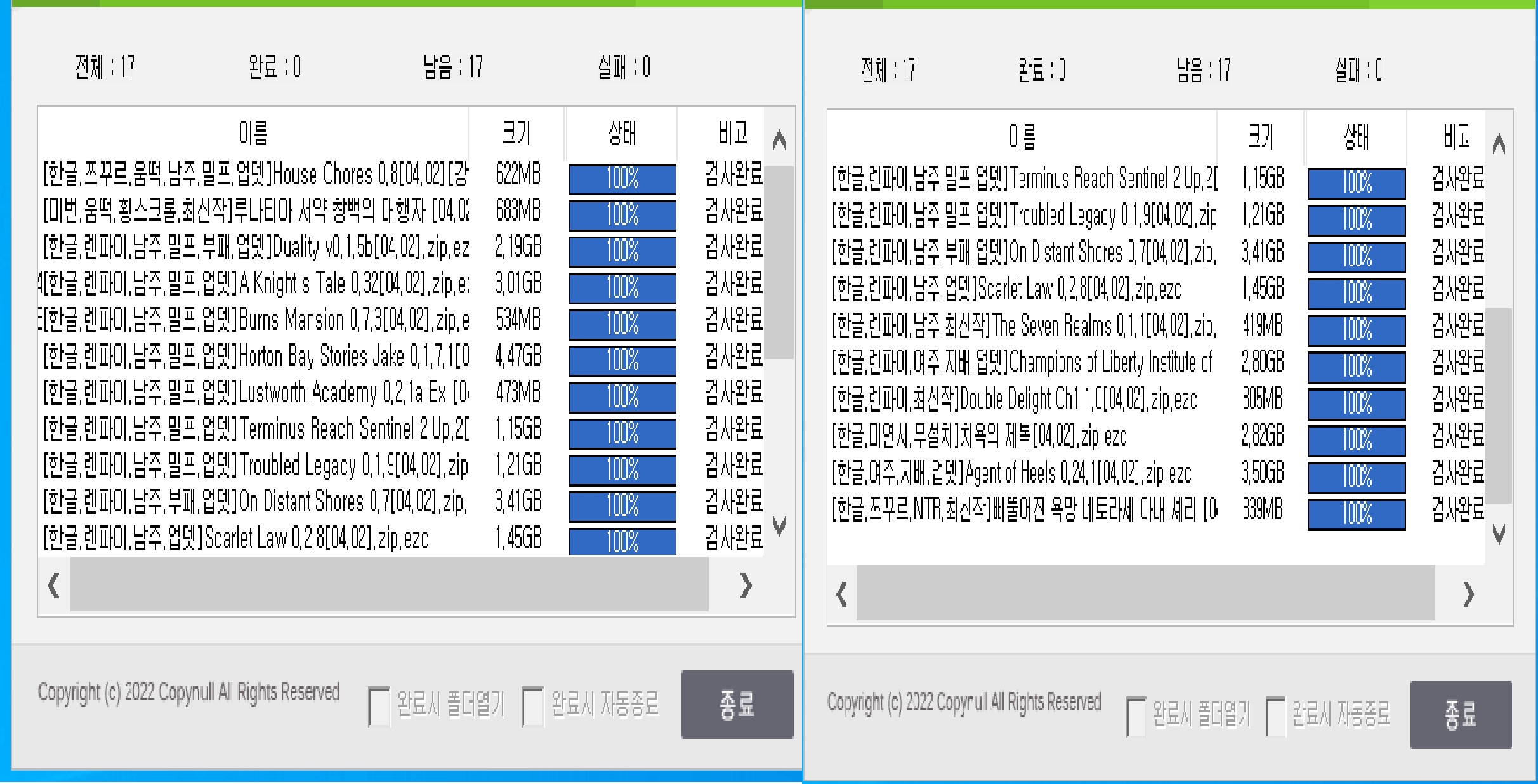Click scroll left arrow in left window
The height and width of the screenshot is (784, 1538).
click(x=55, y=585)
